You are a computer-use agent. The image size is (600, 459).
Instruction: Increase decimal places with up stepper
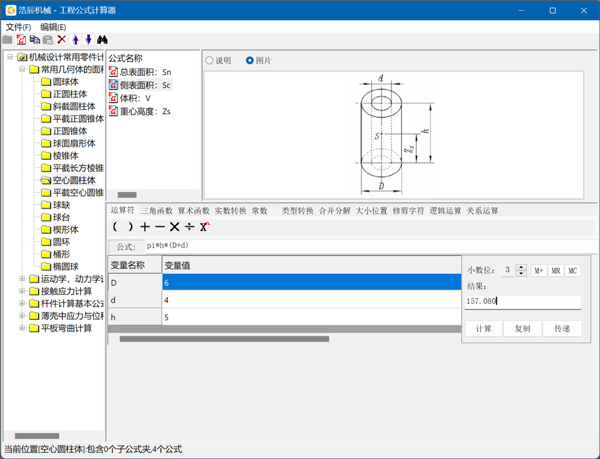(x=521, y=267)
